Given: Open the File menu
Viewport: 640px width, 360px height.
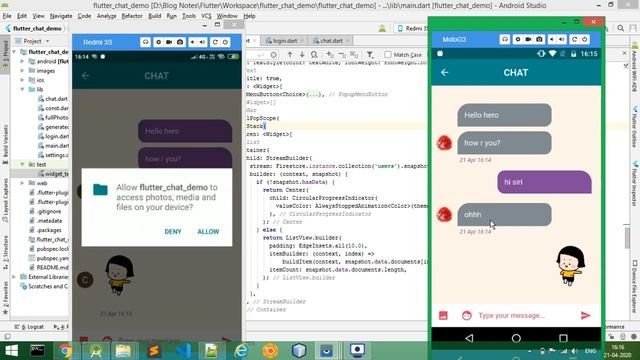Looking at the screenshot, I should click(x=7, y=16).
